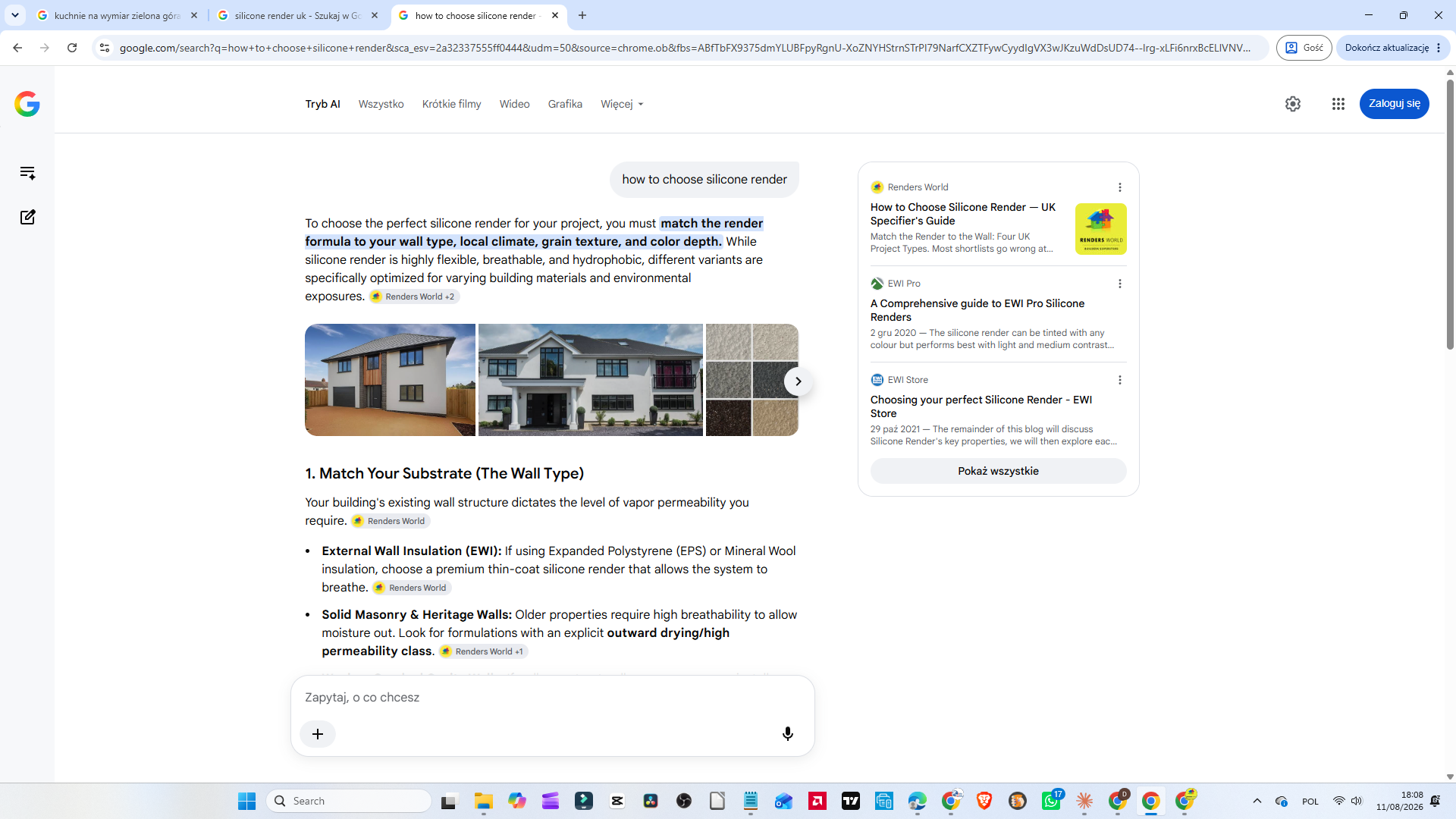The height and width of the screenshot is (819, 1456).
Task: Click the browser address bar URL
Action: [x=685, y=48]
